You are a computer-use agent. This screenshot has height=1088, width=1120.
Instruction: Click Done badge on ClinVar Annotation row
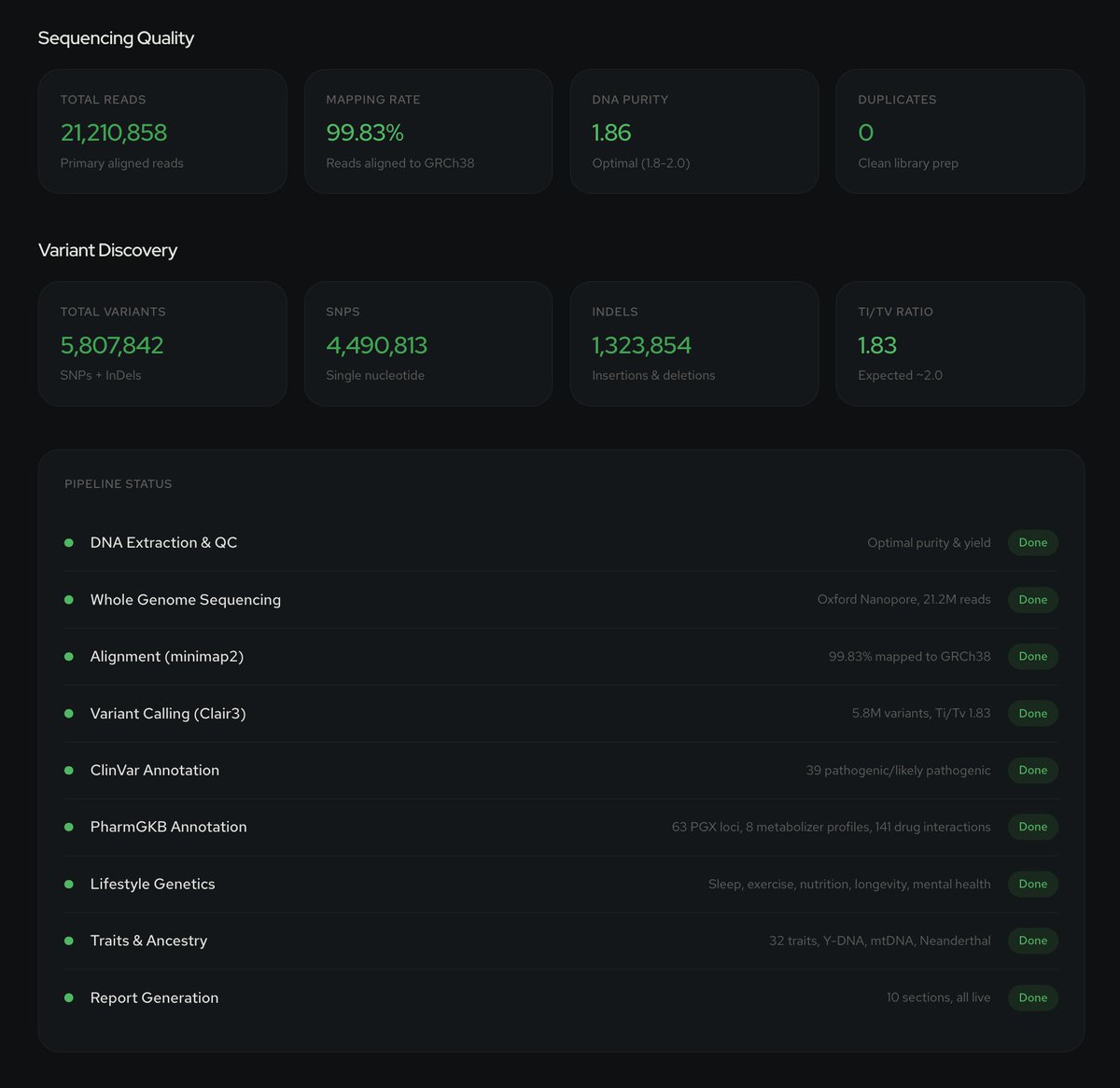click(x=1032, y=771)
